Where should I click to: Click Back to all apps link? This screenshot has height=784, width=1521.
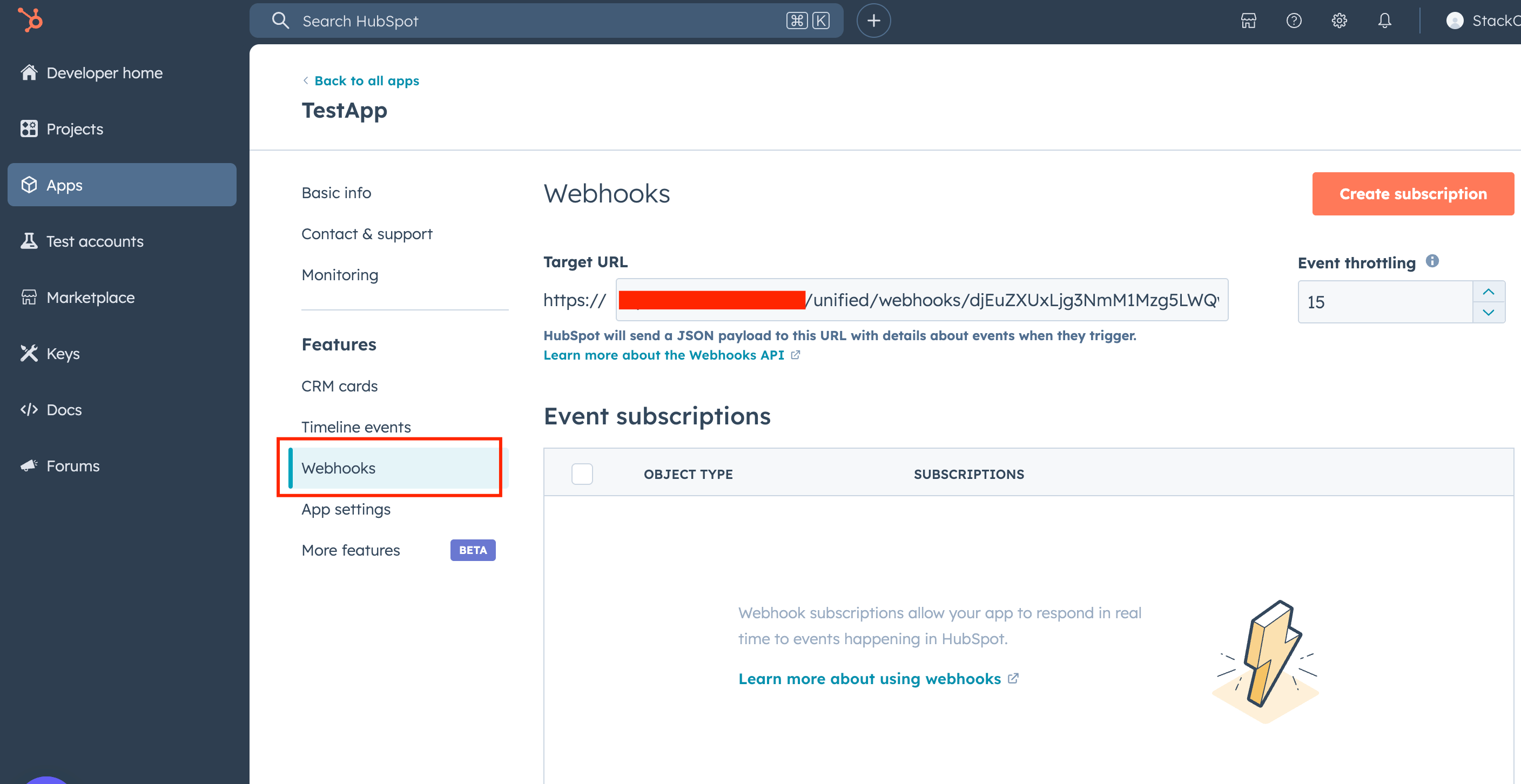click(x=366, y=80)
